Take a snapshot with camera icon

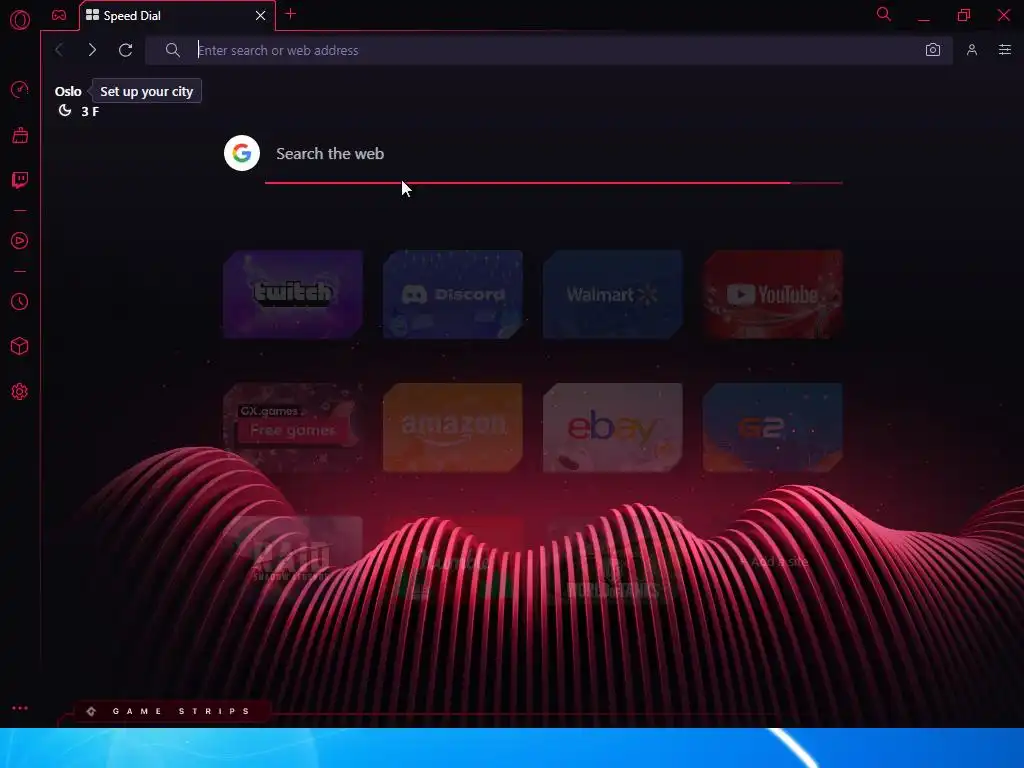point(933,50)
